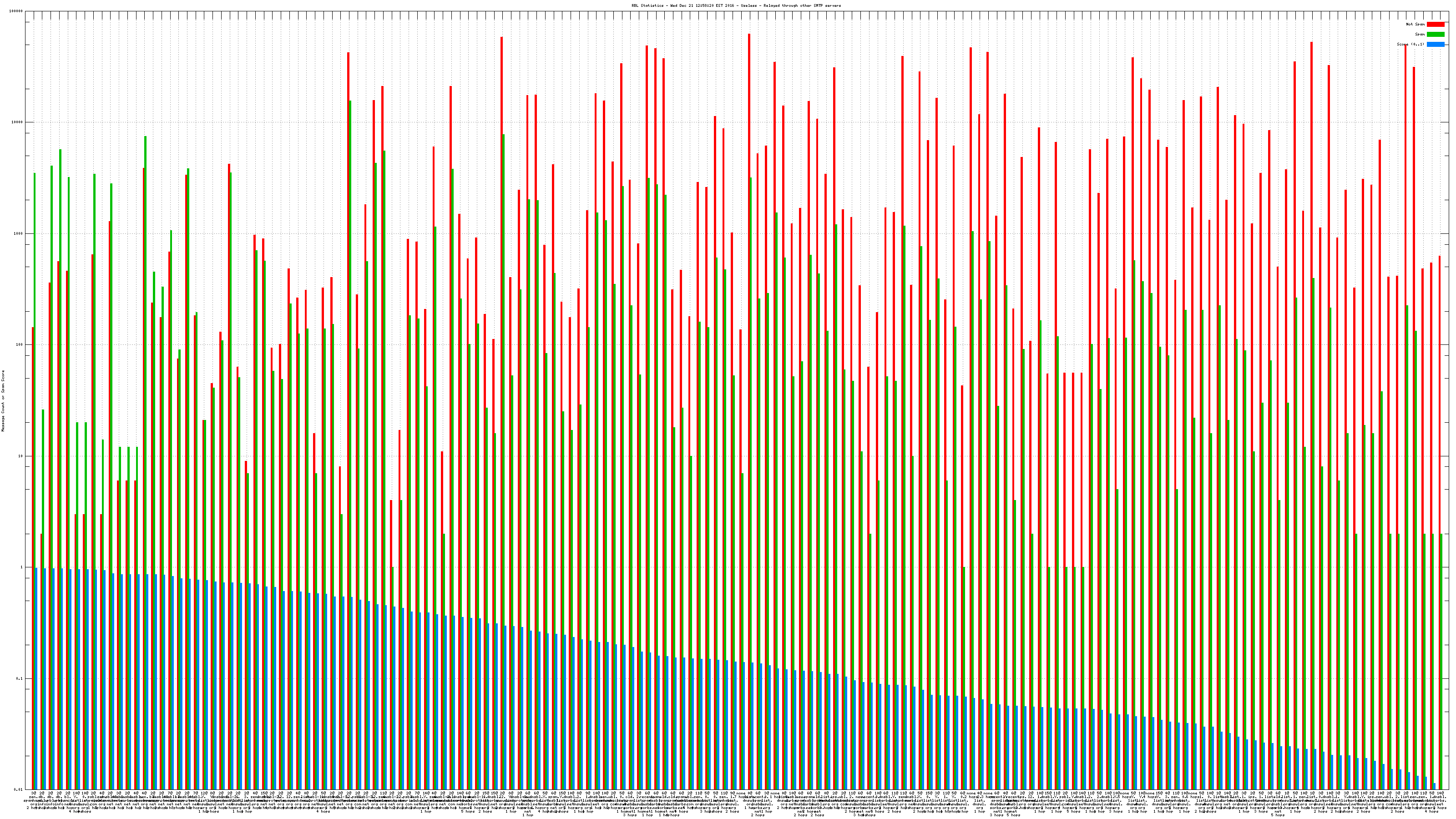The image size is (1456, 819).
Task: Click the 1 y-axis tick label
Action: point(21,567)
